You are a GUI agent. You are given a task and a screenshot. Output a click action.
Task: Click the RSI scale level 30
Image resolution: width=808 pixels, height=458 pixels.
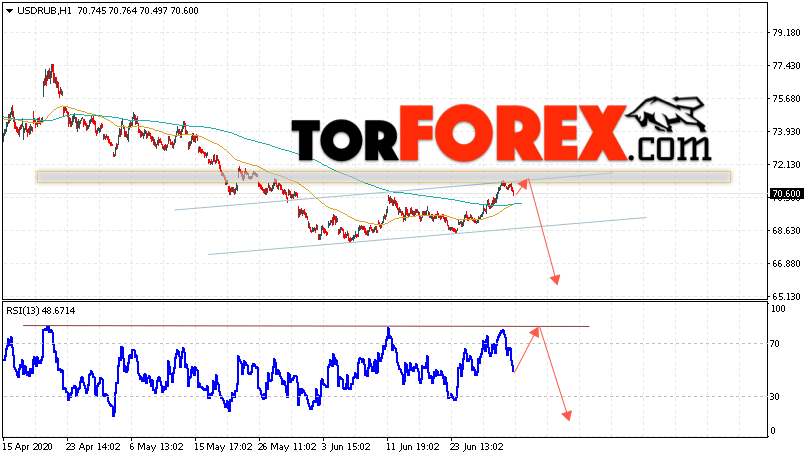tap(775, 397)
